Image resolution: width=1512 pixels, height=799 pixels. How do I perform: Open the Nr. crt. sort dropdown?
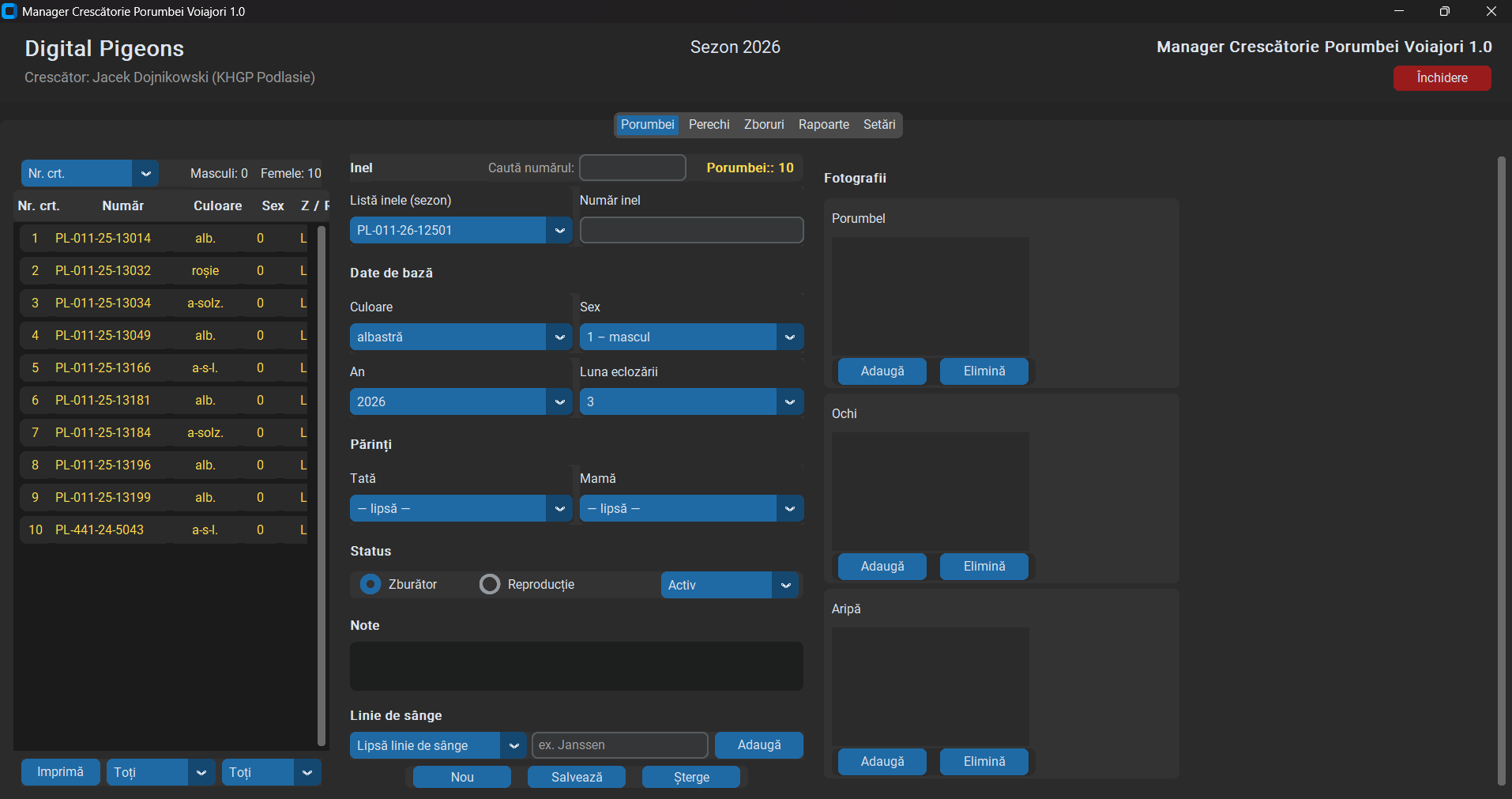click(90, 173)
